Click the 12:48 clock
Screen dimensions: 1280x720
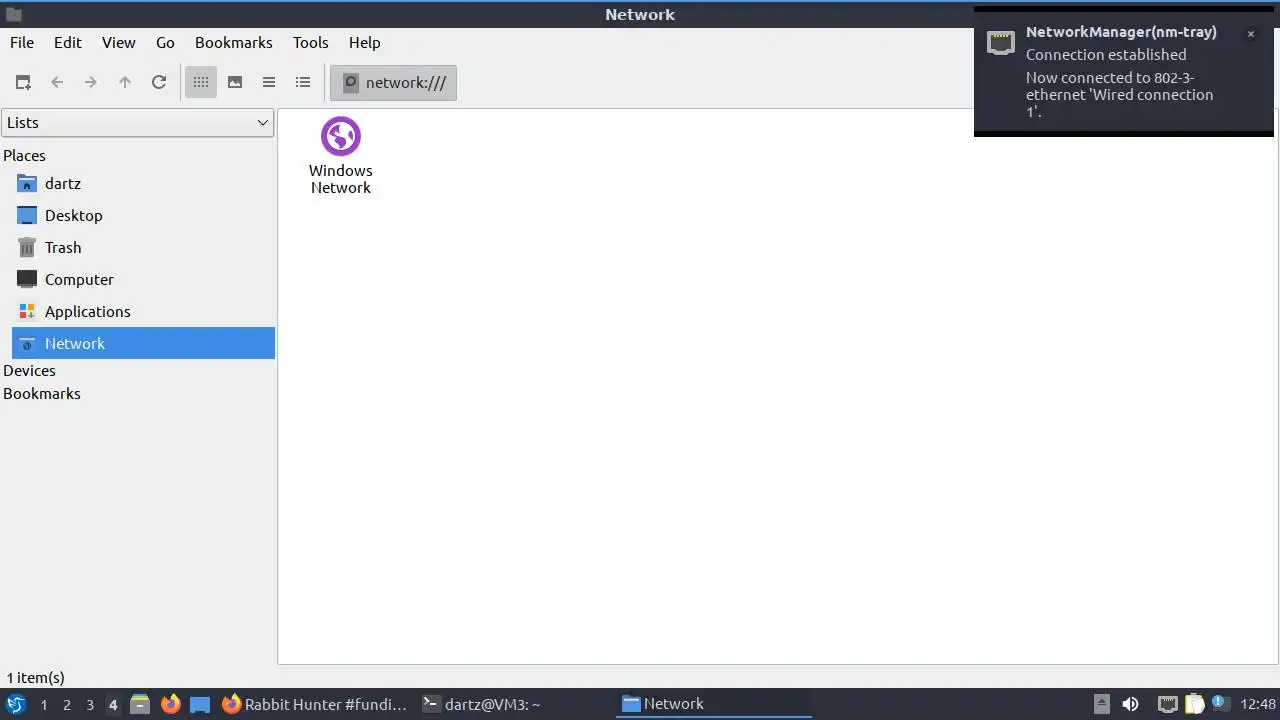pos(1258,704)
